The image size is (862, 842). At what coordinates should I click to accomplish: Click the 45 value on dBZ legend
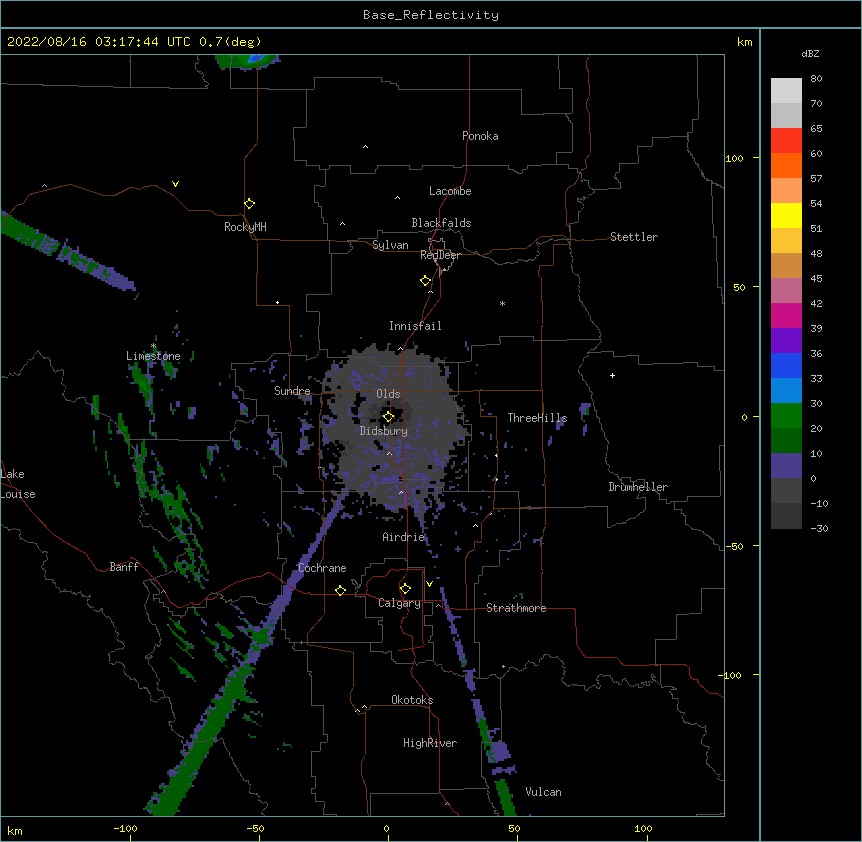coord(816,279)
